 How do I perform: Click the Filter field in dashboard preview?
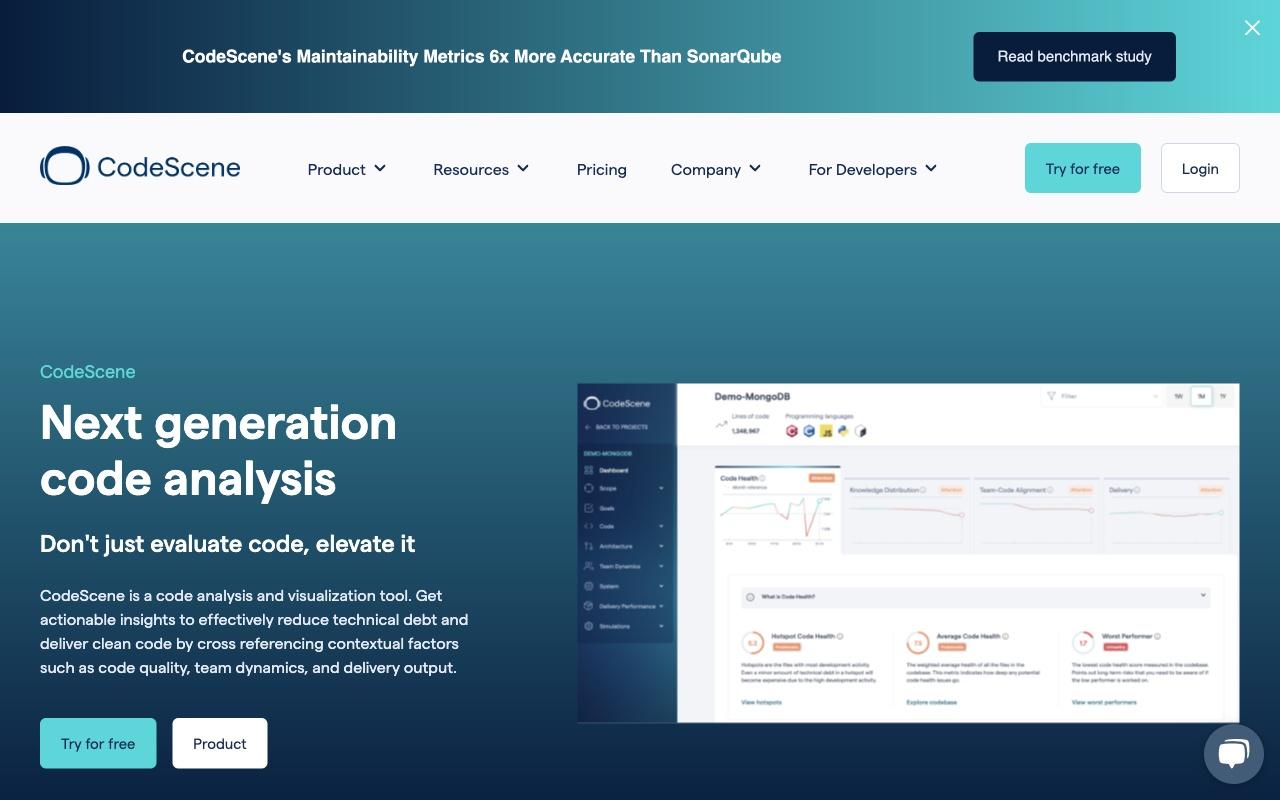coord(1102,396)
